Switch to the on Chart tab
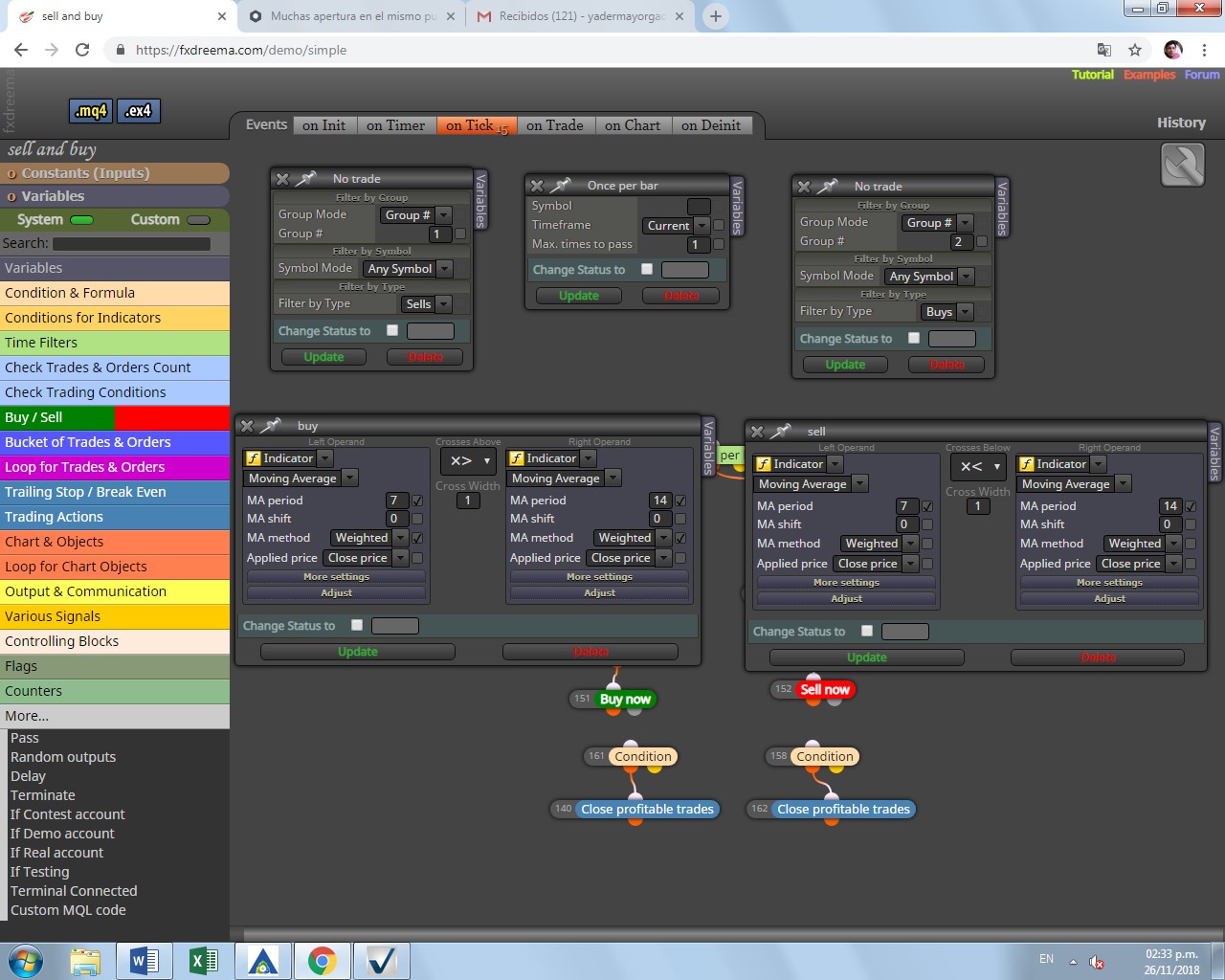The image size is (1225, 980). point(633,125)
